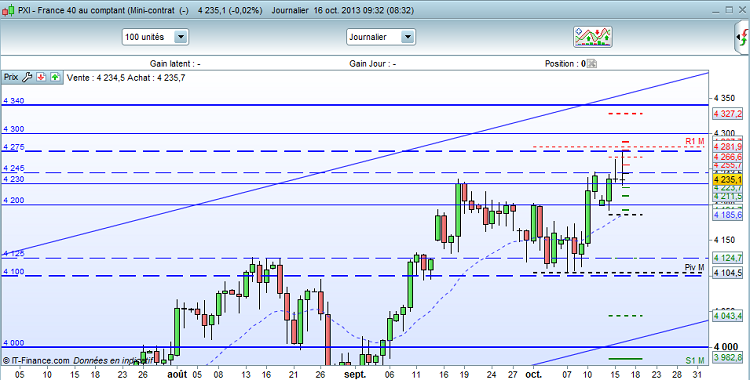Image resolution: width=750 pixels, height=380 pixels.
Task: Click the IT-Finance.com copyright text
Action: click(x=36, y=360)
